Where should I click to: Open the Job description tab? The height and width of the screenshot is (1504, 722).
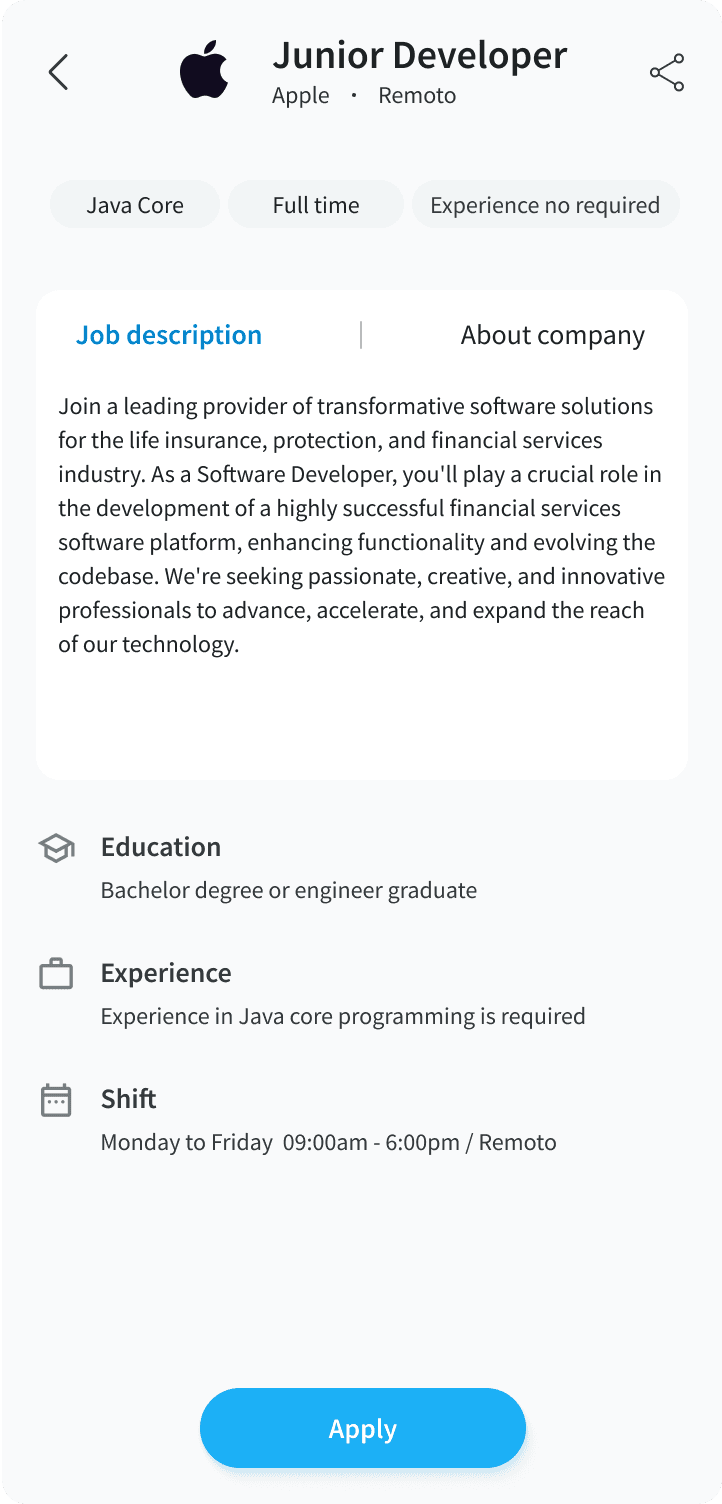click(169, 334)
